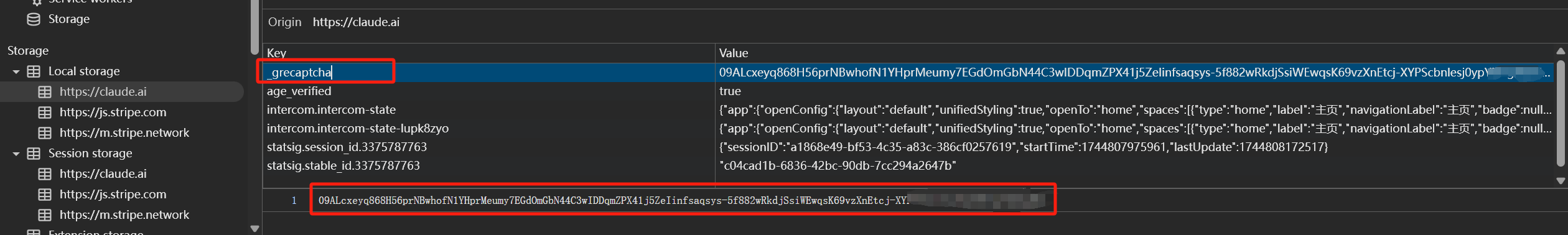Click the sidebar scroll down arrow

tap(254, 229)
